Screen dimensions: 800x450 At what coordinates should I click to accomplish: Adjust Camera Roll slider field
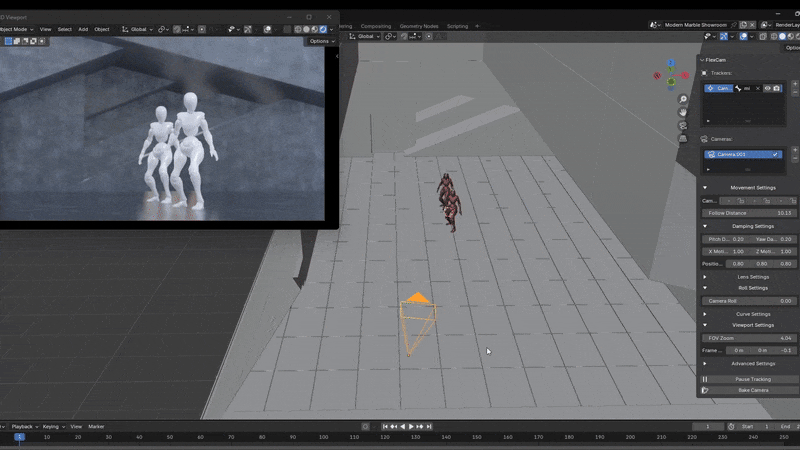tap(749, 301)
